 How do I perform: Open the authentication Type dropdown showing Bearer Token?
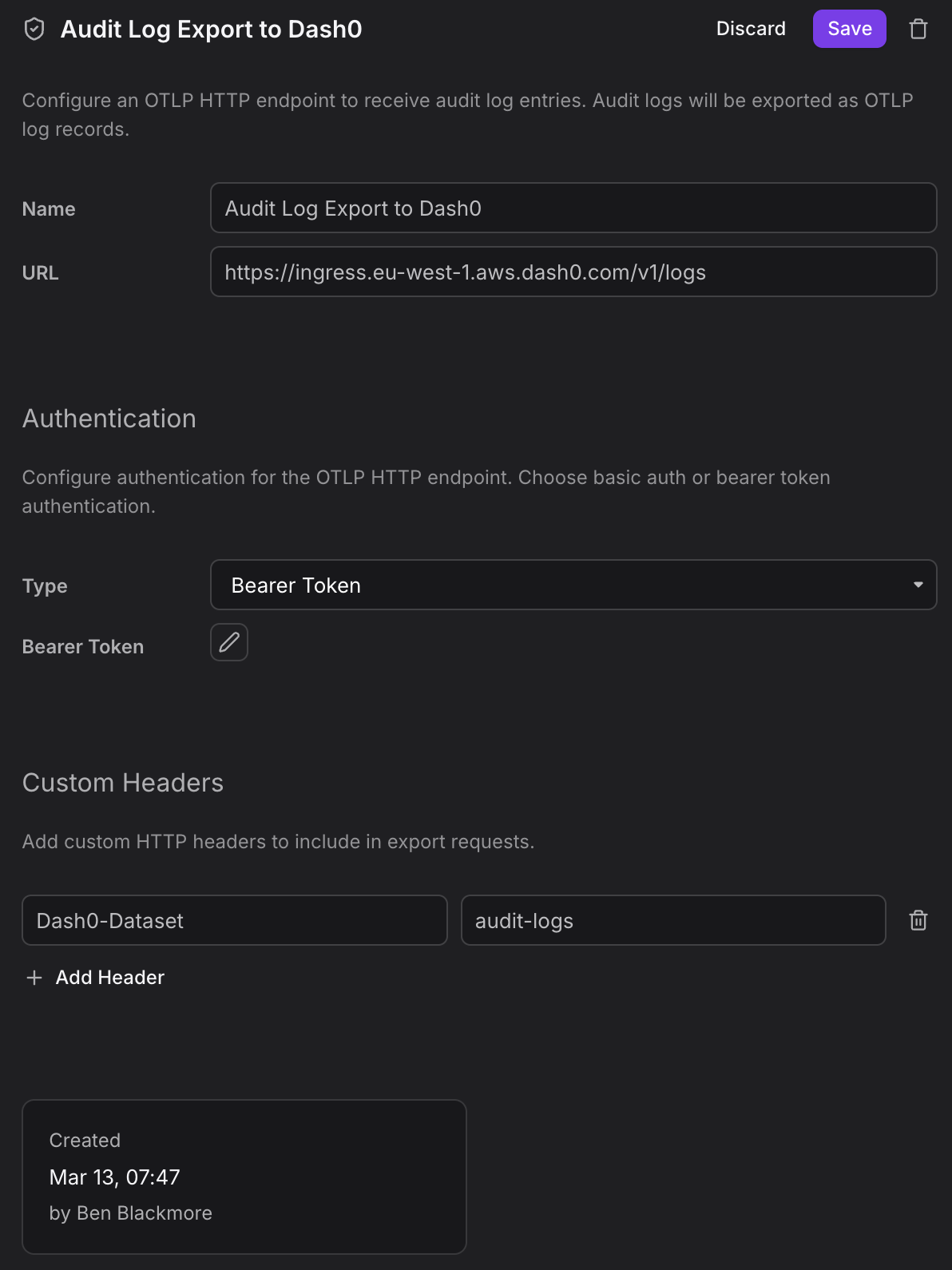(x=559, y=585)
